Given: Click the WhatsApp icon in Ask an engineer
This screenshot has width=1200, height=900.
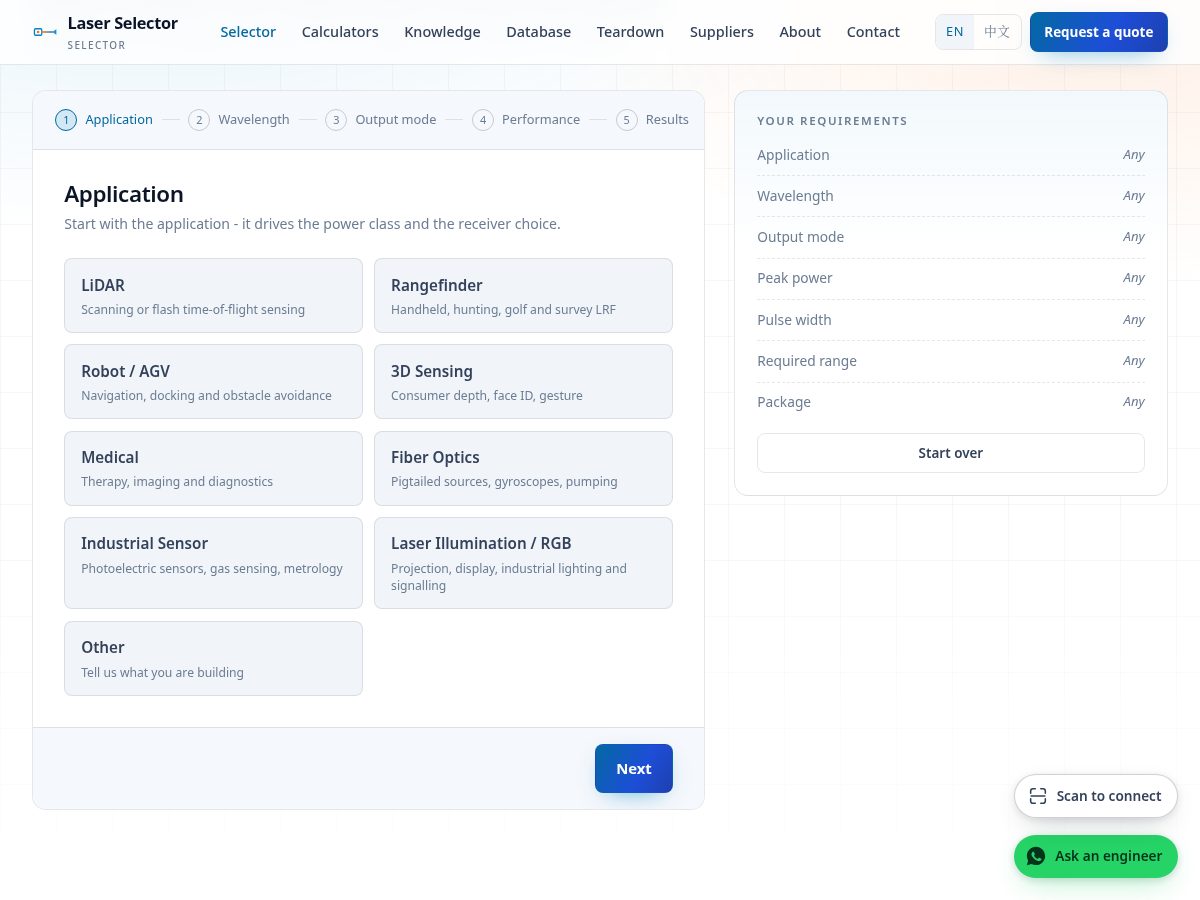Looking at the screenshot, I should pyautogui.click(x=1036, y=856).
